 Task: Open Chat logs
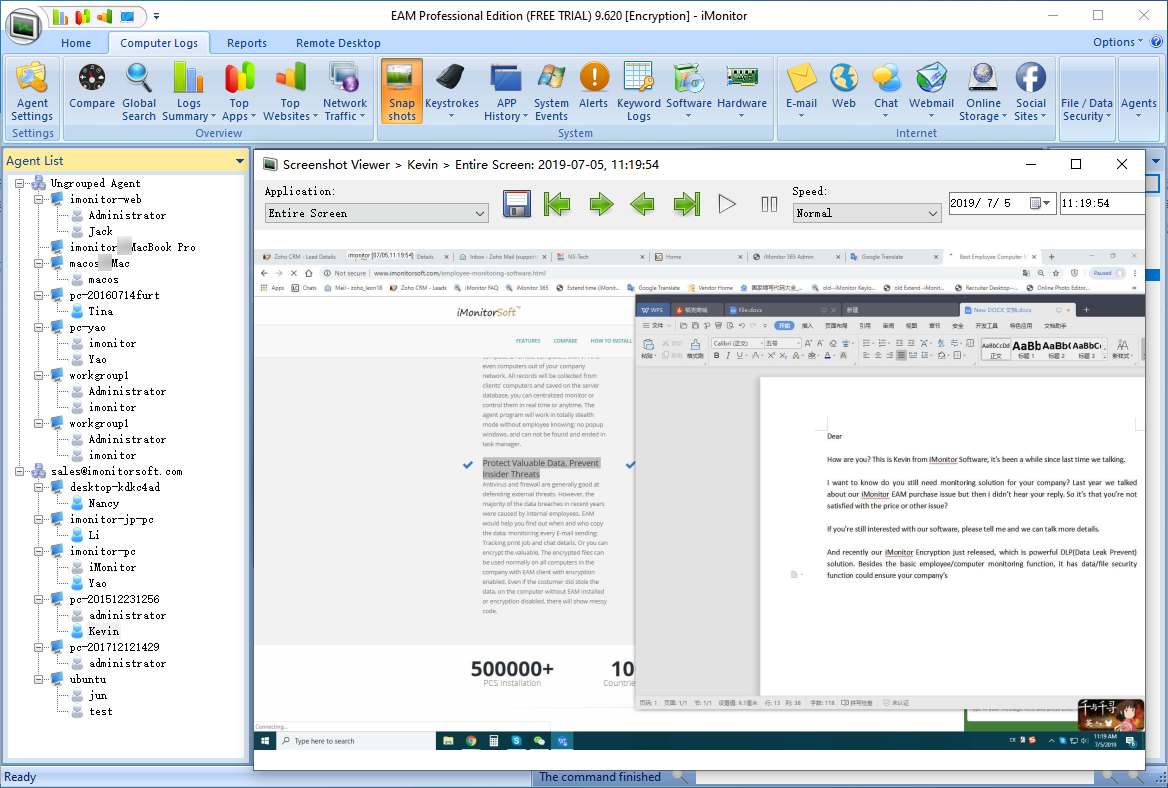[x=886, y=92]
